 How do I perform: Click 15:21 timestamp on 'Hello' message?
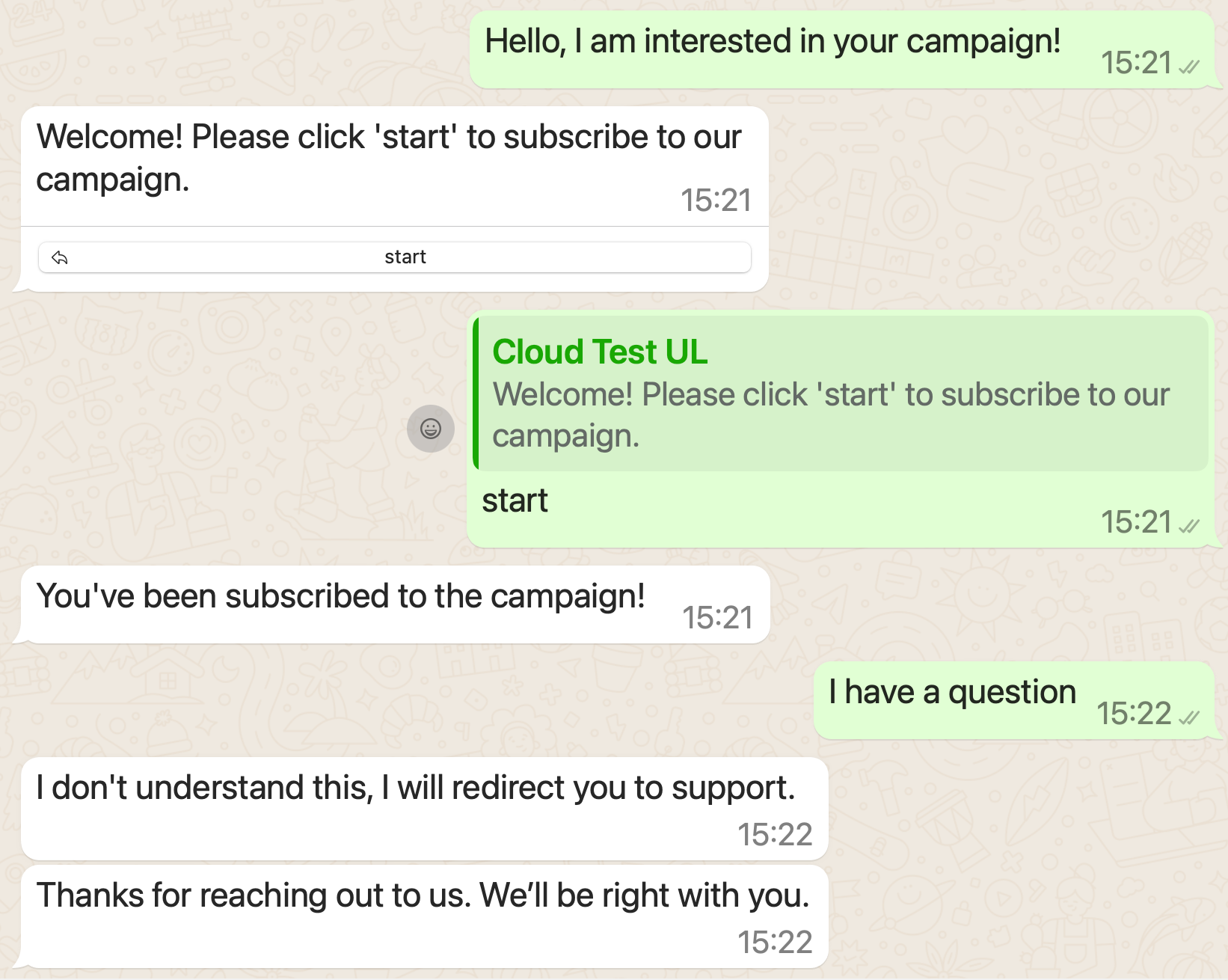(x=1136, y=63)
